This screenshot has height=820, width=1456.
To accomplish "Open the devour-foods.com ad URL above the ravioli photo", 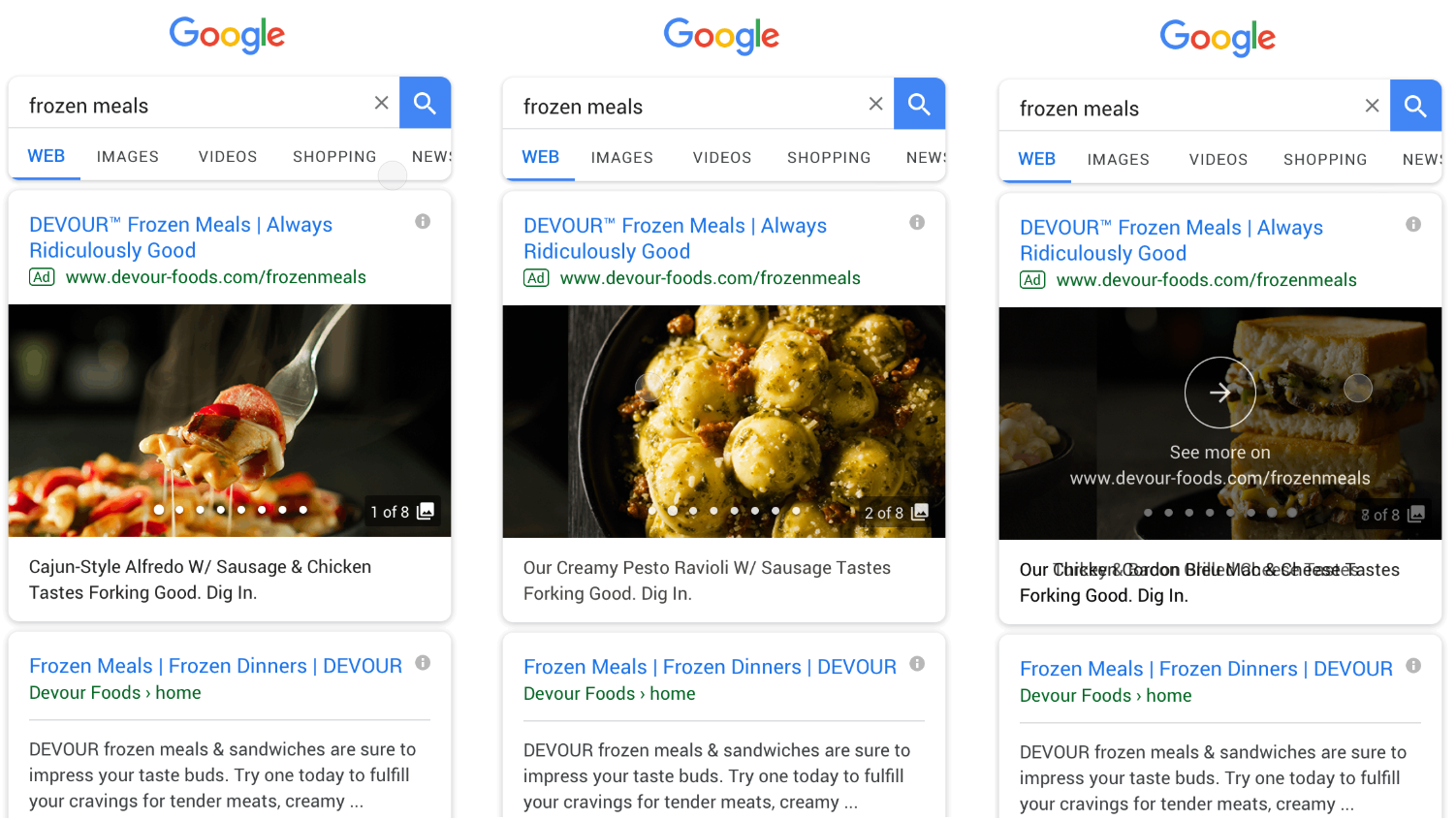I will pyautogui.click(x=710, y=278).
